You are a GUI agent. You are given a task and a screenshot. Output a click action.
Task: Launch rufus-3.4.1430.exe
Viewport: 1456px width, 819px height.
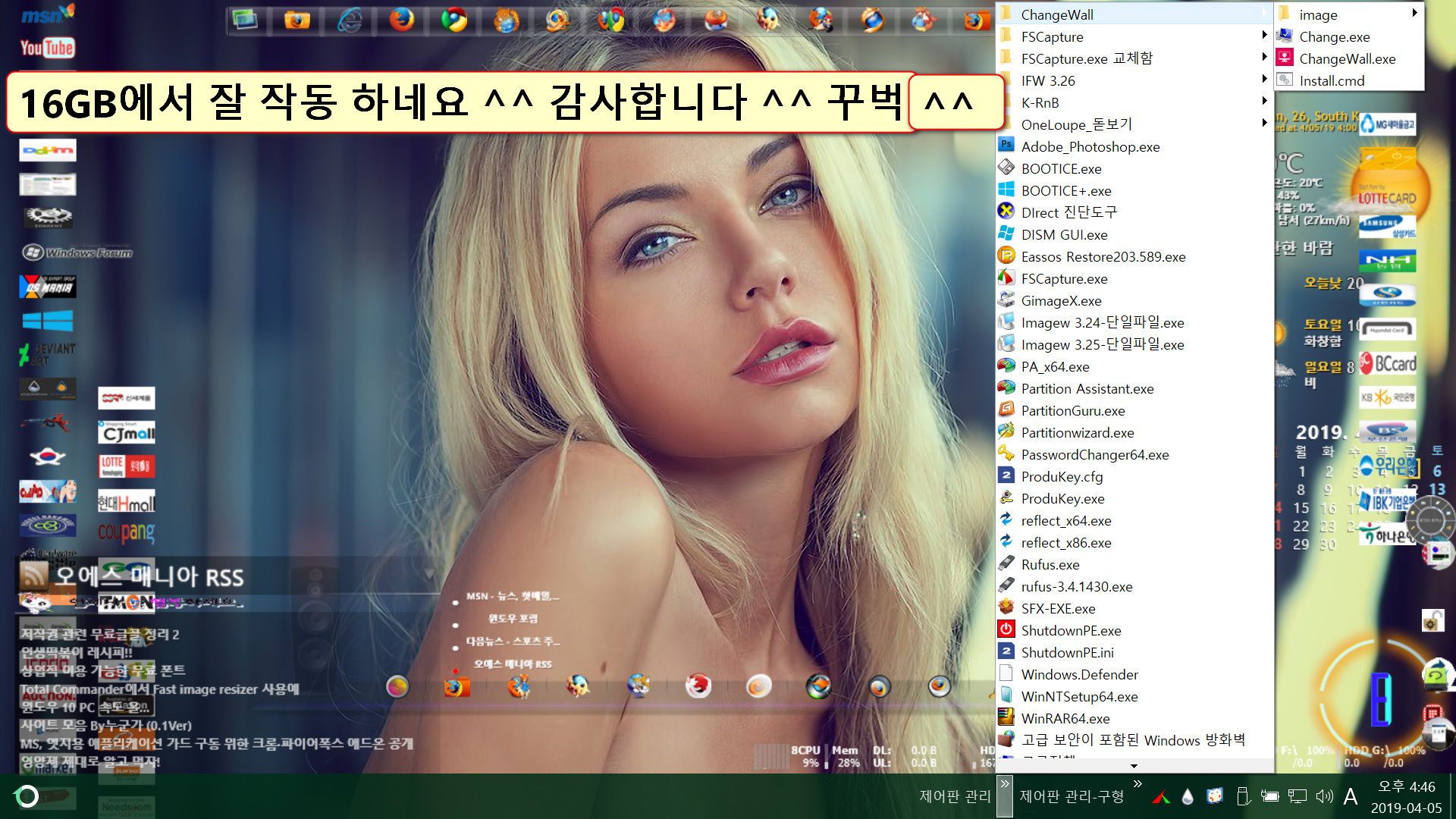[1134, 586]
